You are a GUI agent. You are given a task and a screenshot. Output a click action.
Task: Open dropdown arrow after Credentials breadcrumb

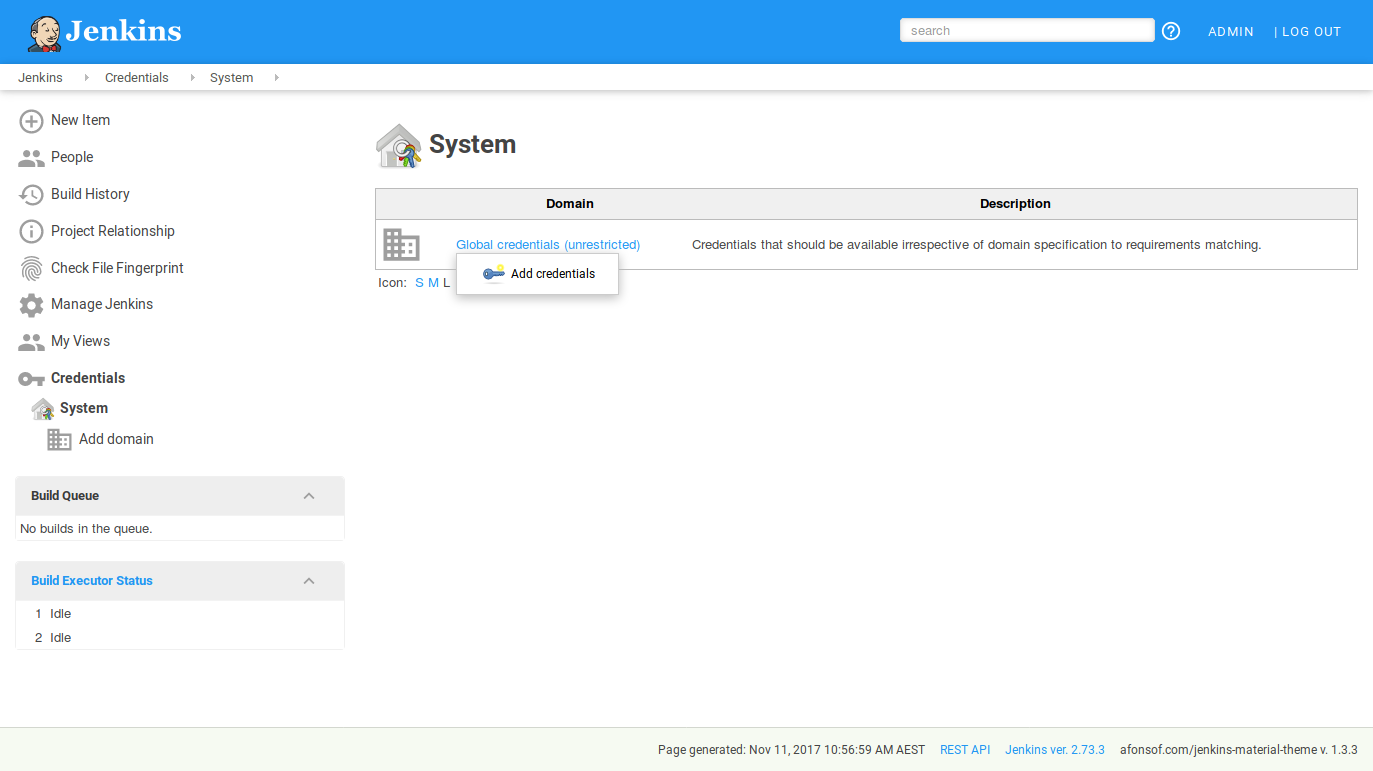[191, 78]
